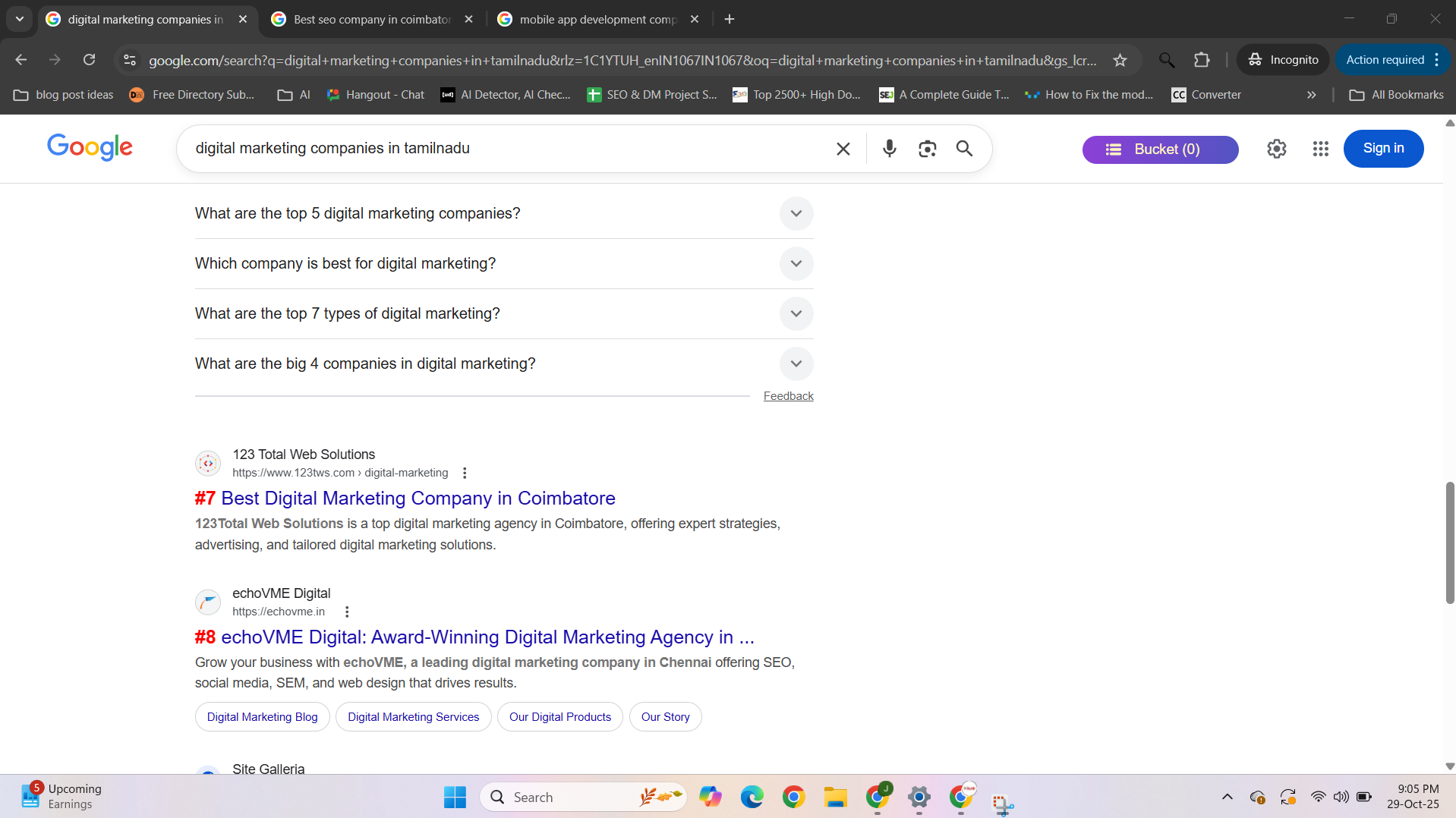Click the Digital Marketing Services sitelink chip

[x=413, y=716]
